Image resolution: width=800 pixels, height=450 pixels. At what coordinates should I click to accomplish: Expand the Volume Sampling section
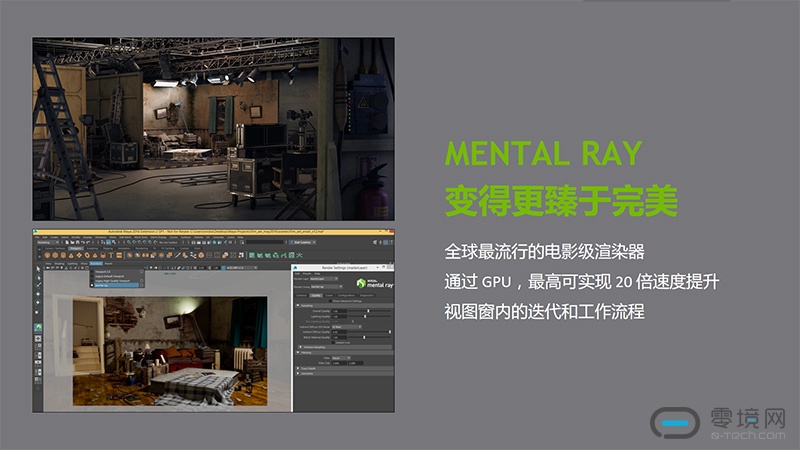(301, 347)
